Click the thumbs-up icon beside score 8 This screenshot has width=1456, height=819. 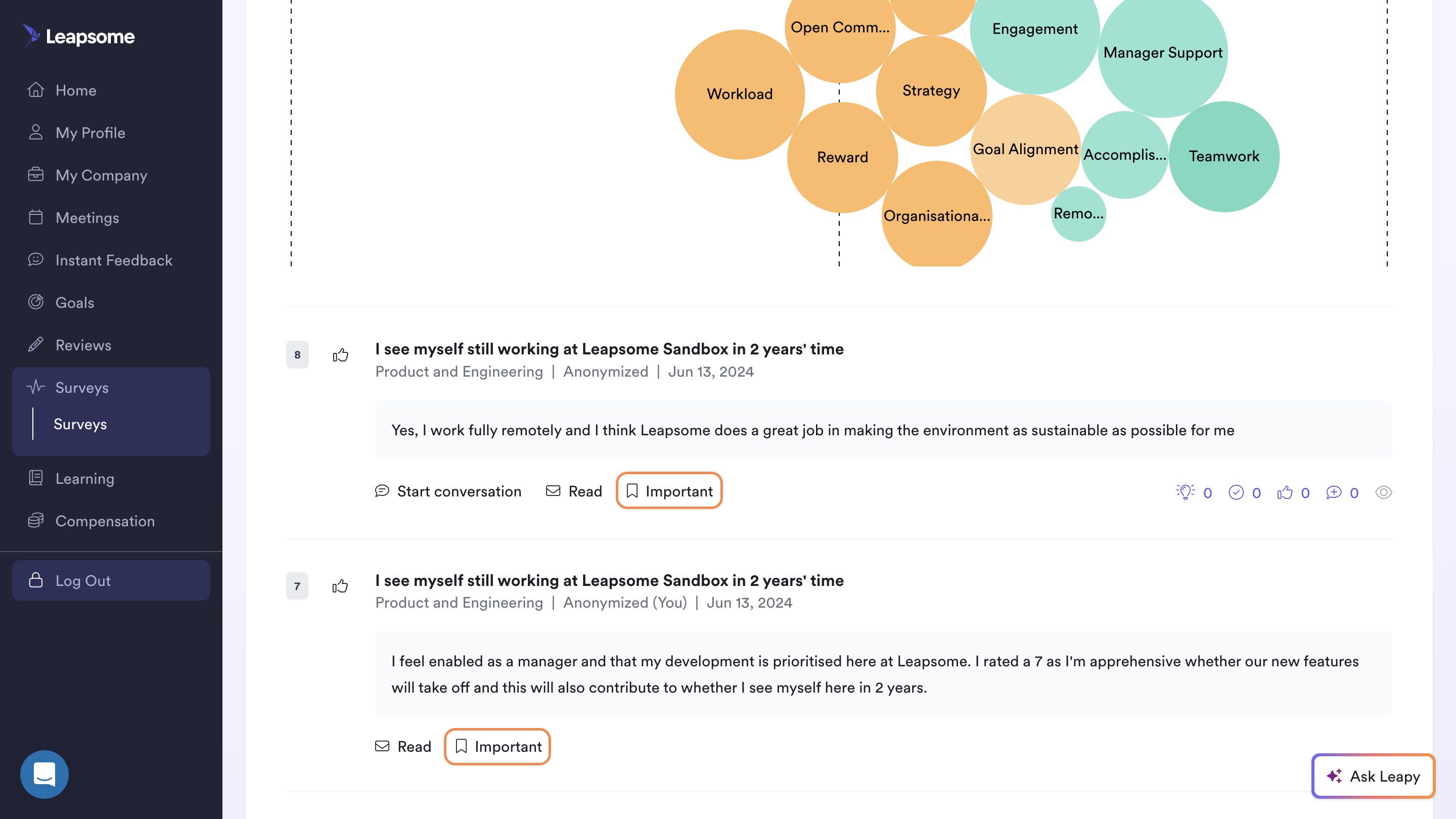click(x=340, y=355)
